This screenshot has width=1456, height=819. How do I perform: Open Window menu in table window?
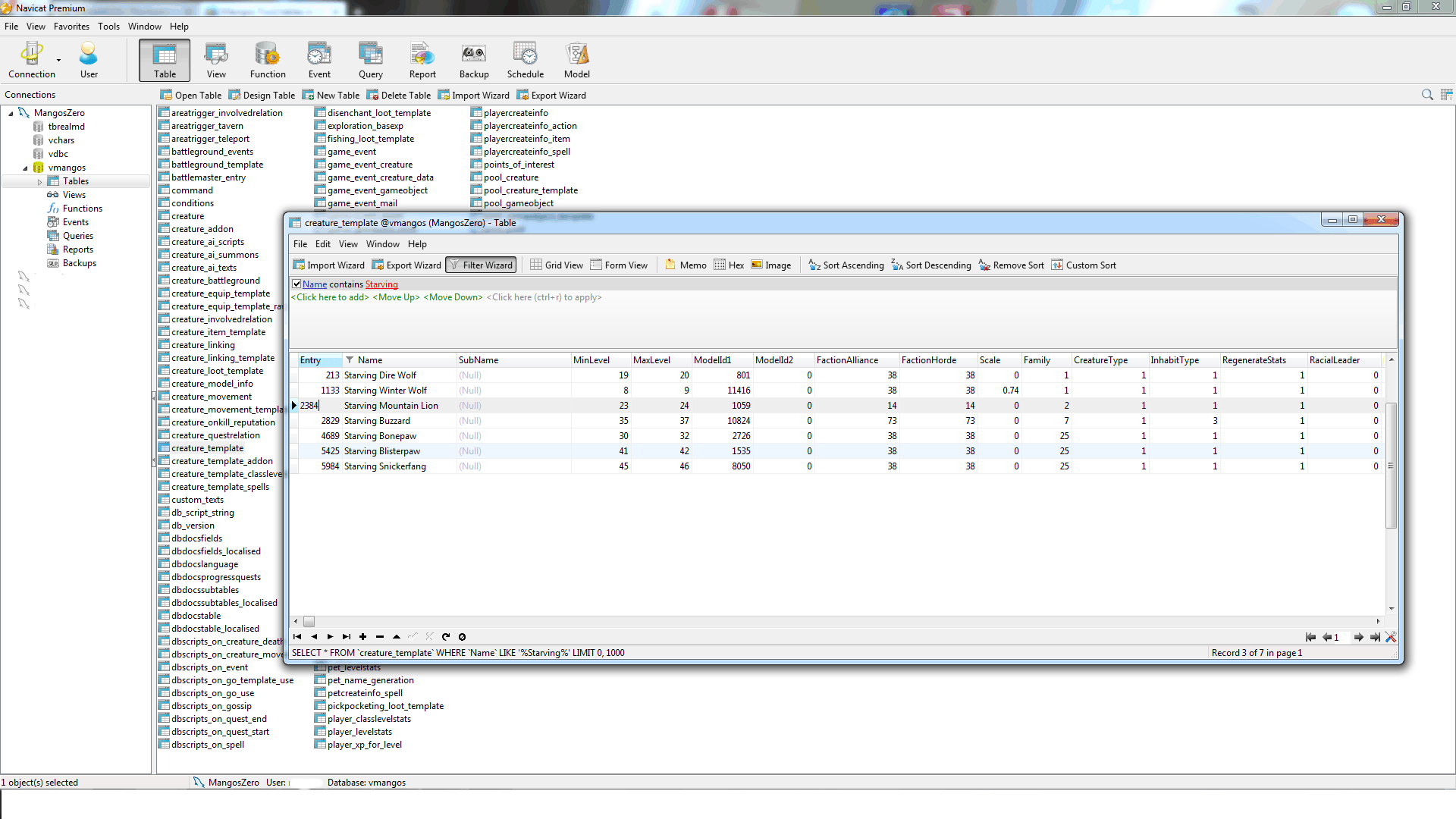(382, 244)
